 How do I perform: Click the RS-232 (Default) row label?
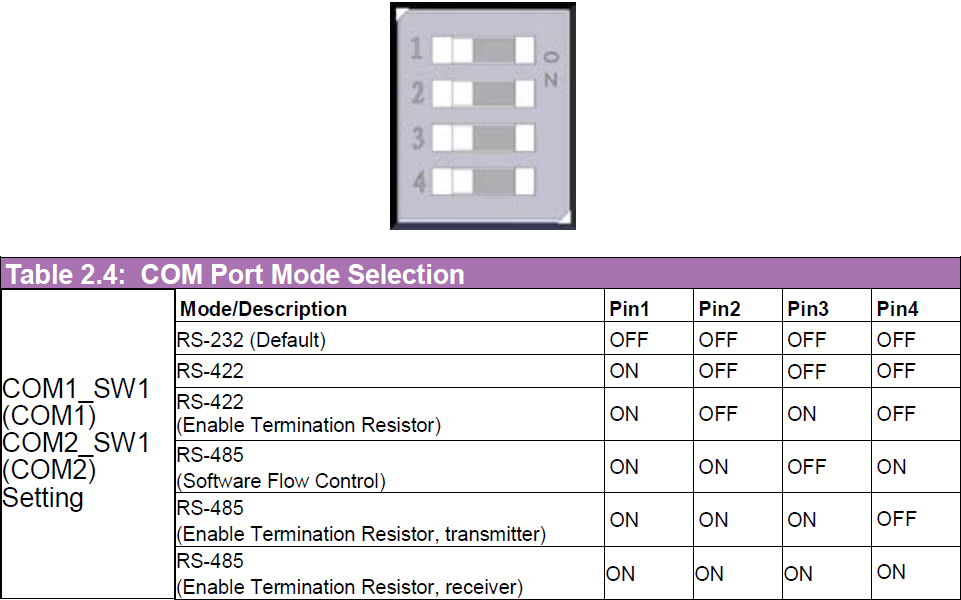[x=251, y=340]
